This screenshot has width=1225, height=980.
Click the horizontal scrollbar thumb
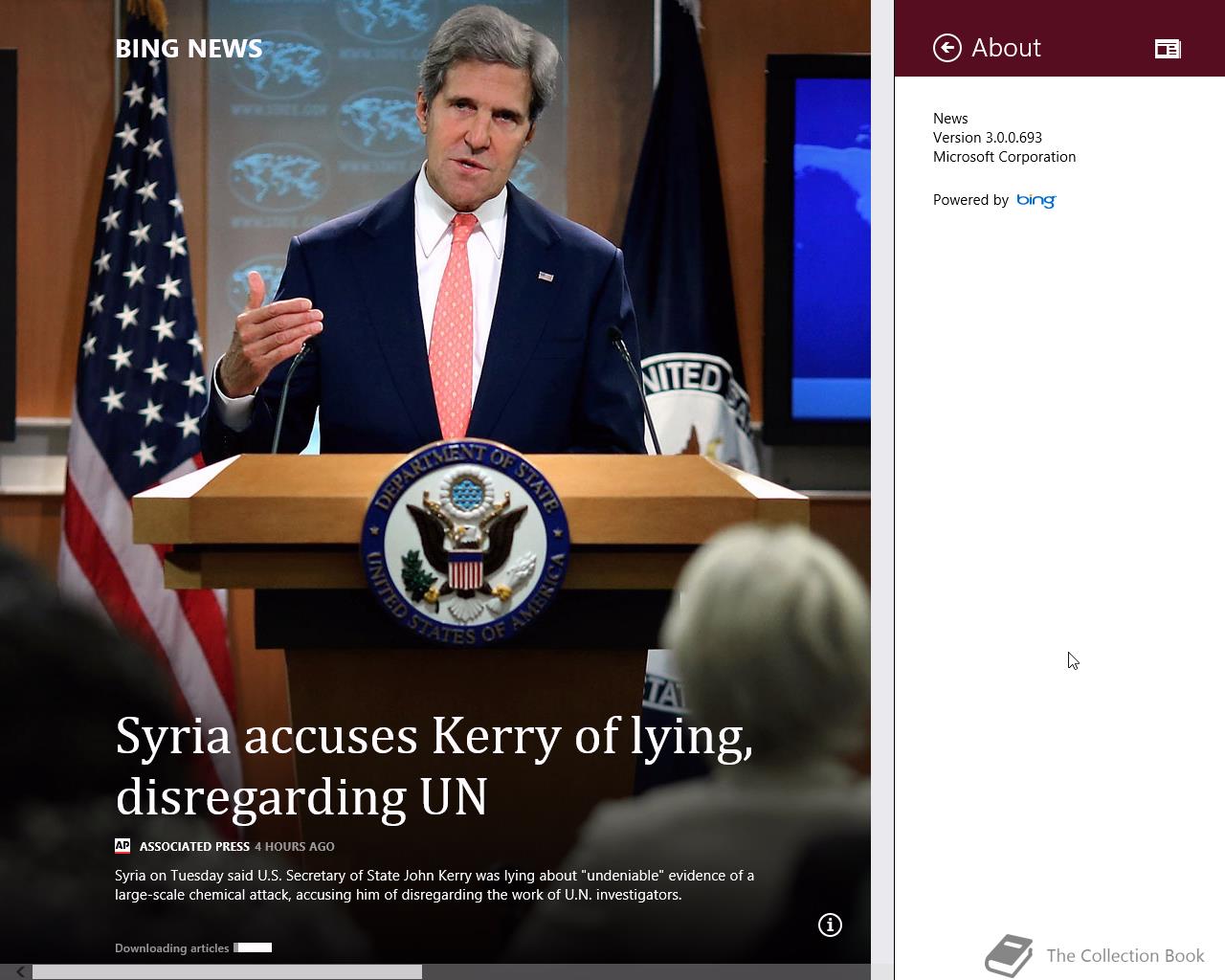click(227, 971)
